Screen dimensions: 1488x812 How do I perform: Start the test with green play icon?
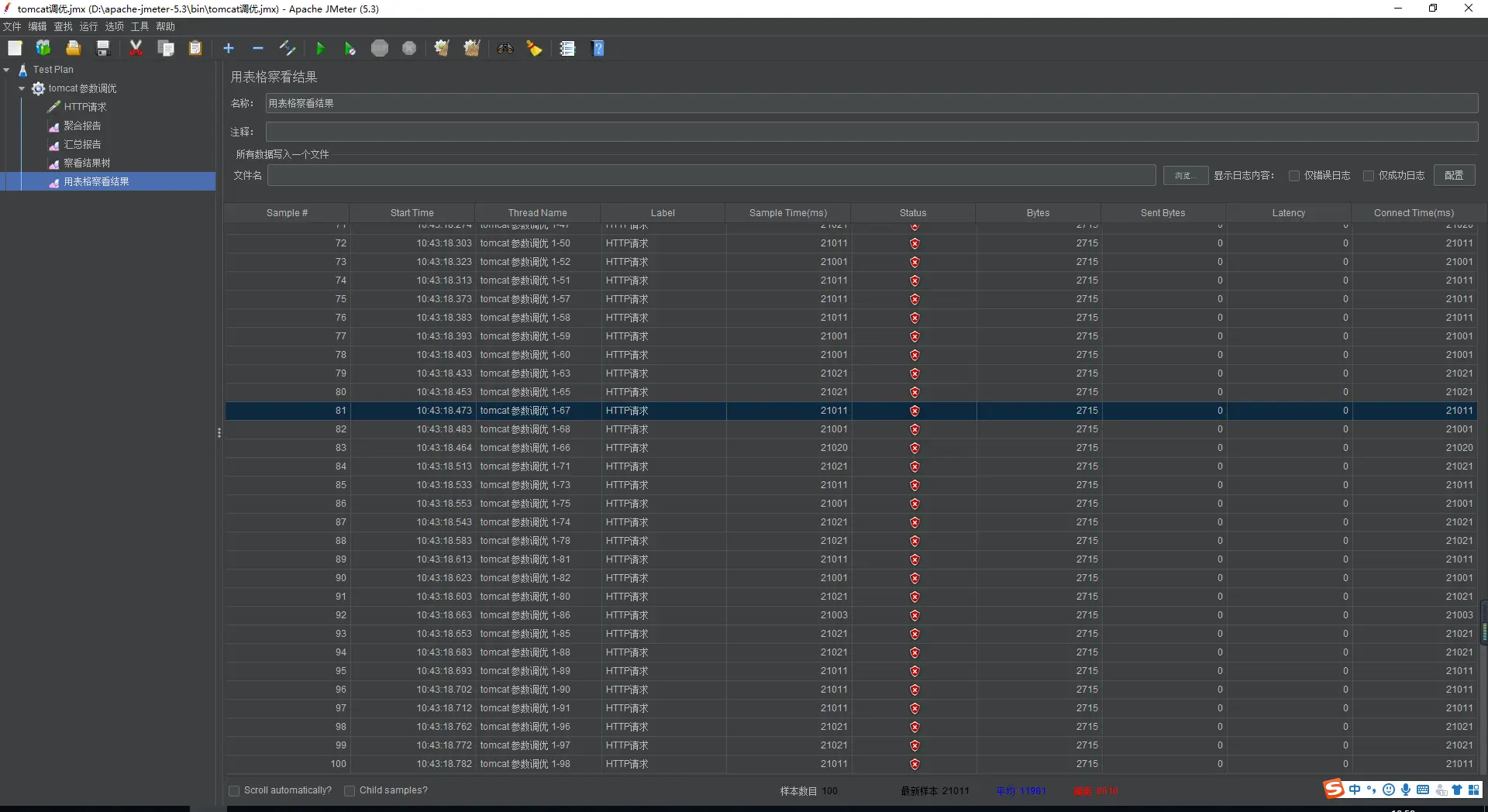pyautogui.click(x=320, y=48)
